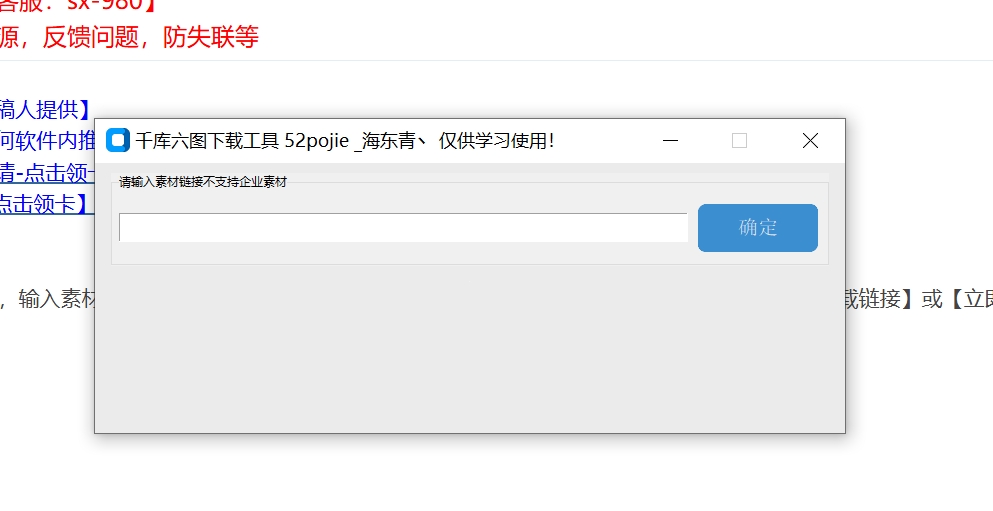
Task: Click the label 请输入素材链接不支持企业素材
Action: pos(203,182)
